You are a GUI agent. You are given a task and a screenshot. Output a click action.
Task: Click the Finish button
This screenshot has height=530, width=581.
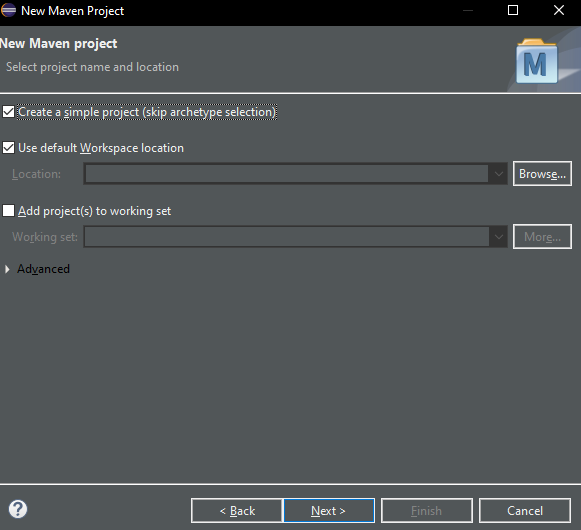[x=426, y=511]
